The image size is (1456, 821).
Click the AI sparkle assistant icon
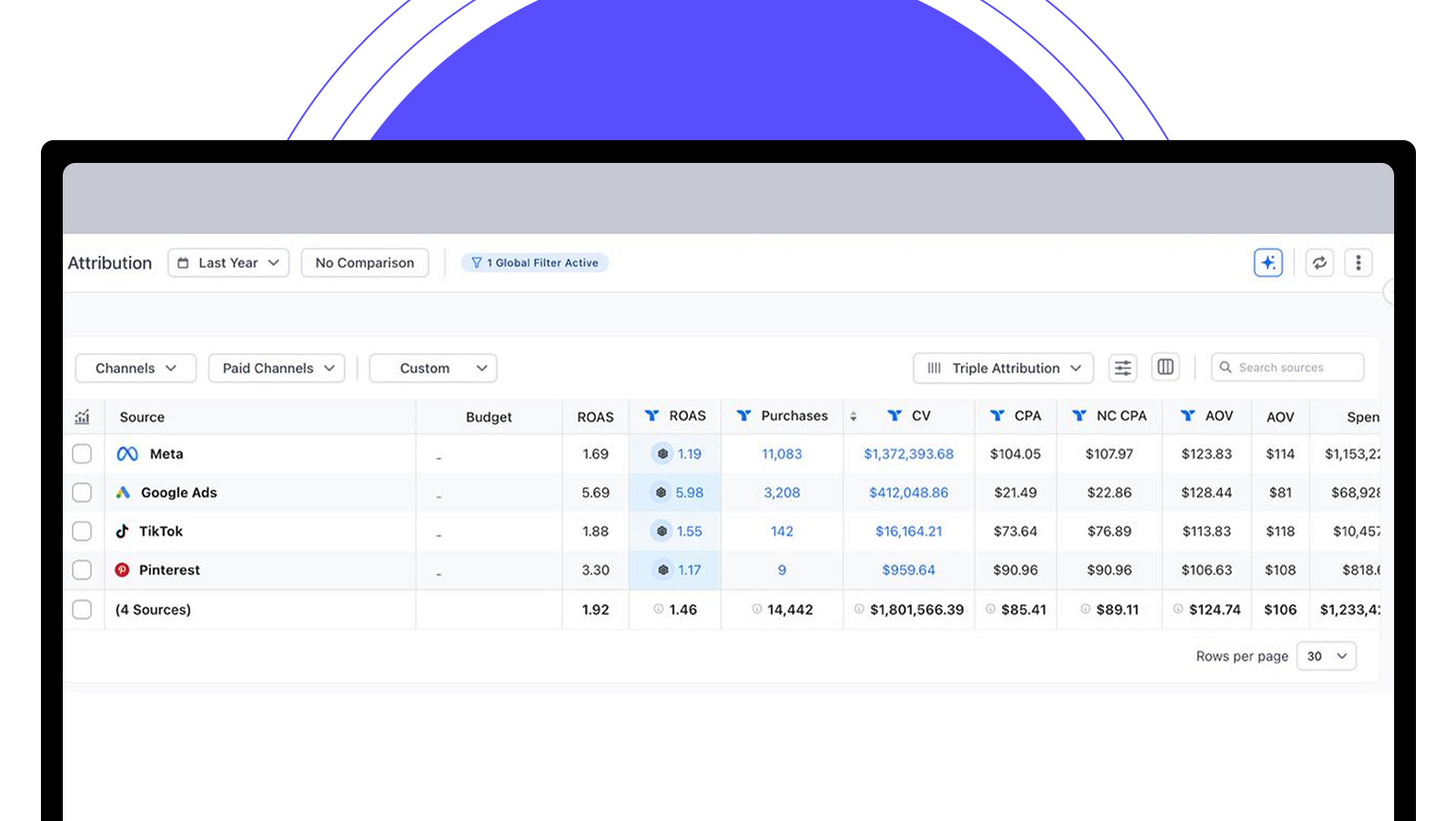click(x=1268, y=263)
